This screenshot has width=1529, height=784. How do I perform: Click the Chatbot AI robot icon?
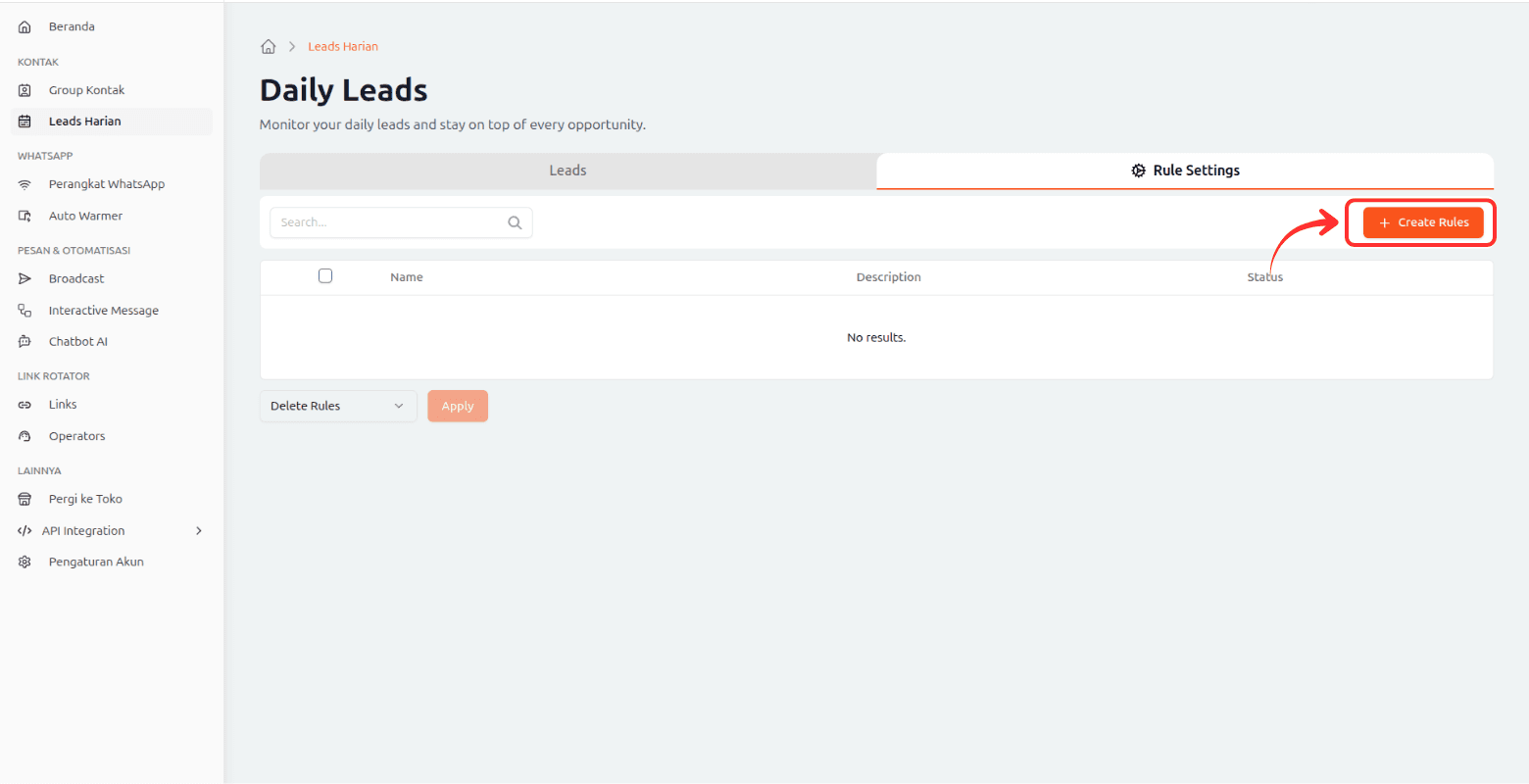pos(25,342)
